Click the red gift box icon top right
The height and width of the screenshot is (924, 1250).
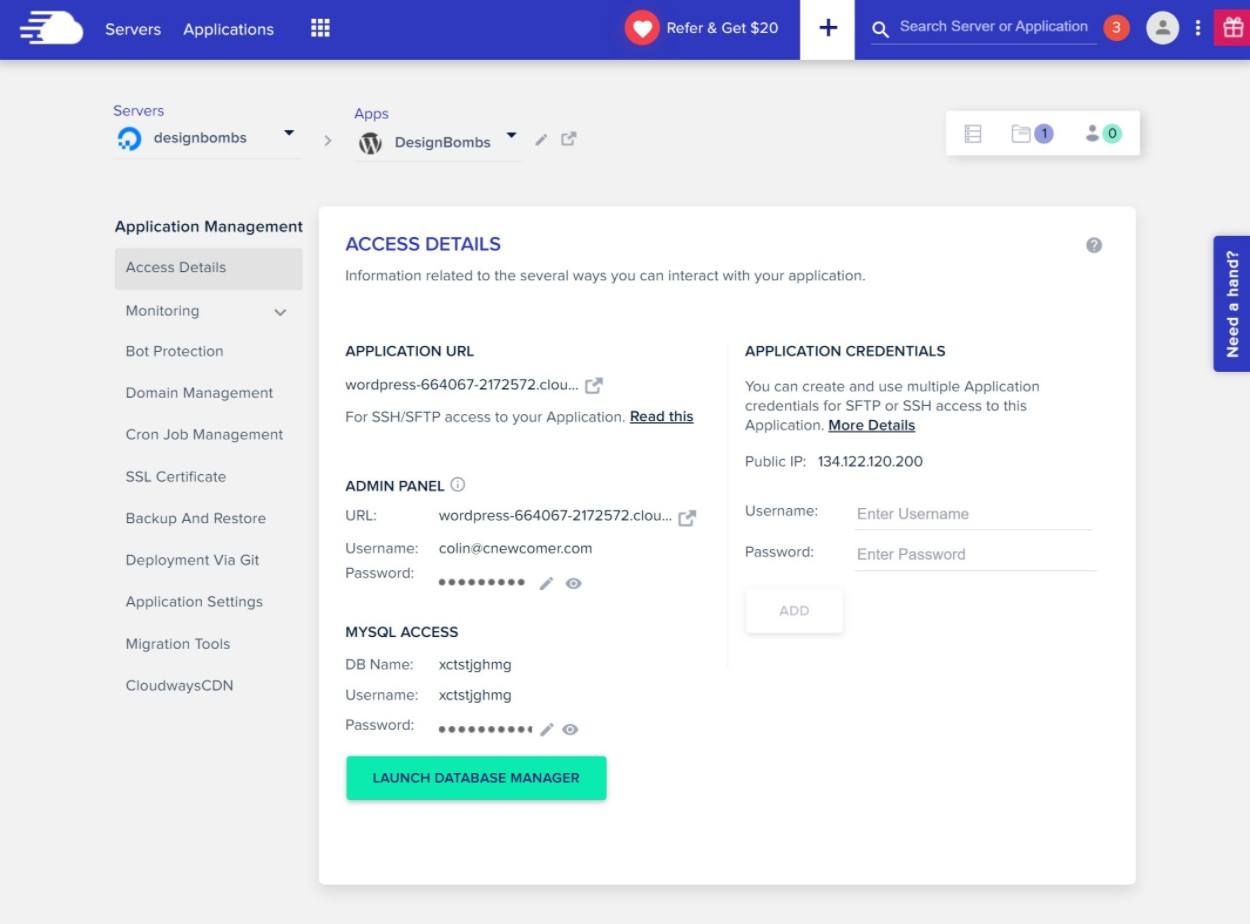(1234, 27)
